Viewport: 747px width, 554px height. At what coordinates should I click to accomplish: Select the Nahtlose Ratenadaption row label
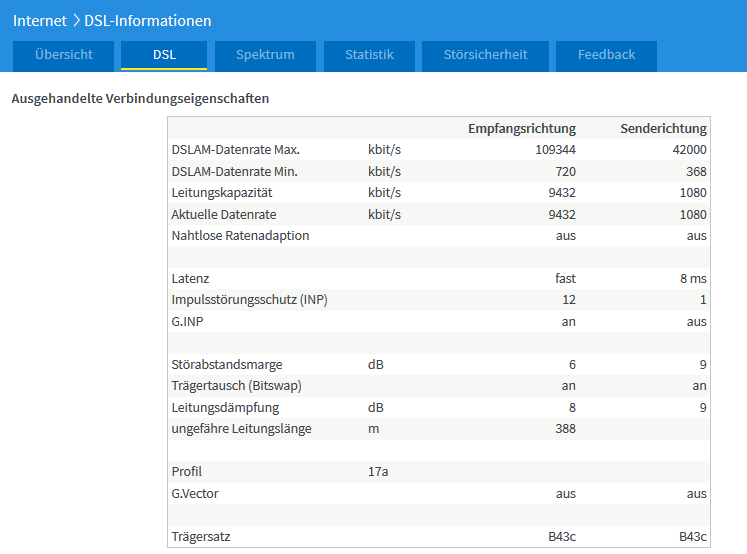(x=240, y=236)
